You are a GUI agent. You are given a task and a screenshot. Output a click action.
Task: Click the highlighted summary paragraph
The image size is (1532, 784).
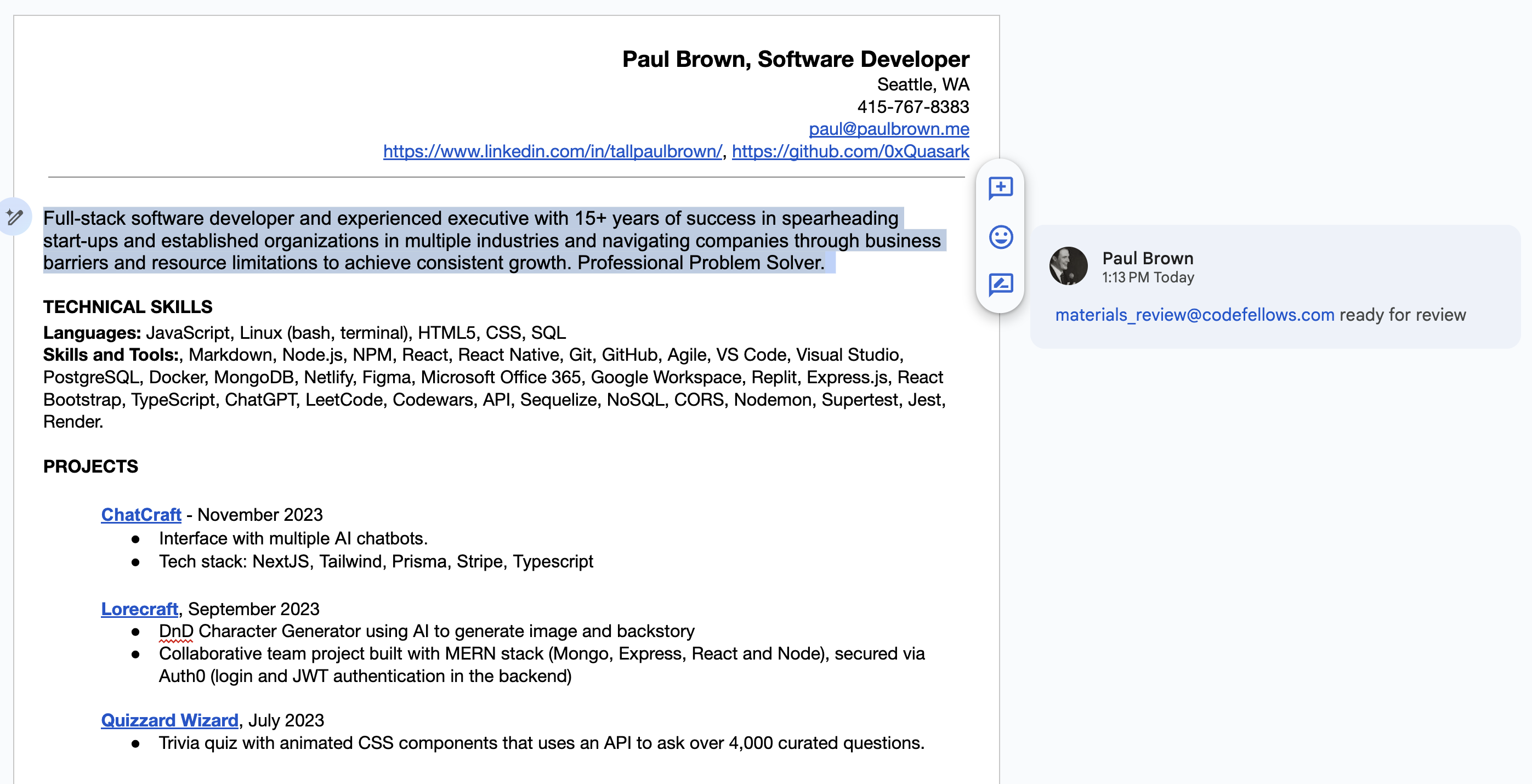click(476, 241)
